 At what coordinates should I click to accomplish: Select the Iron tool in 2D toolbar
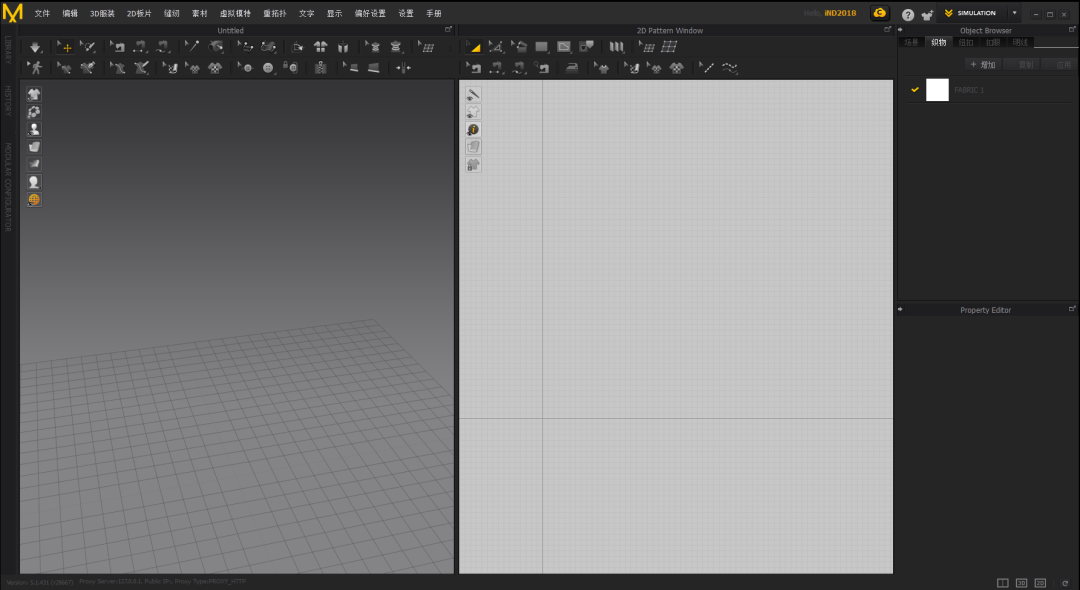[572, 67]
